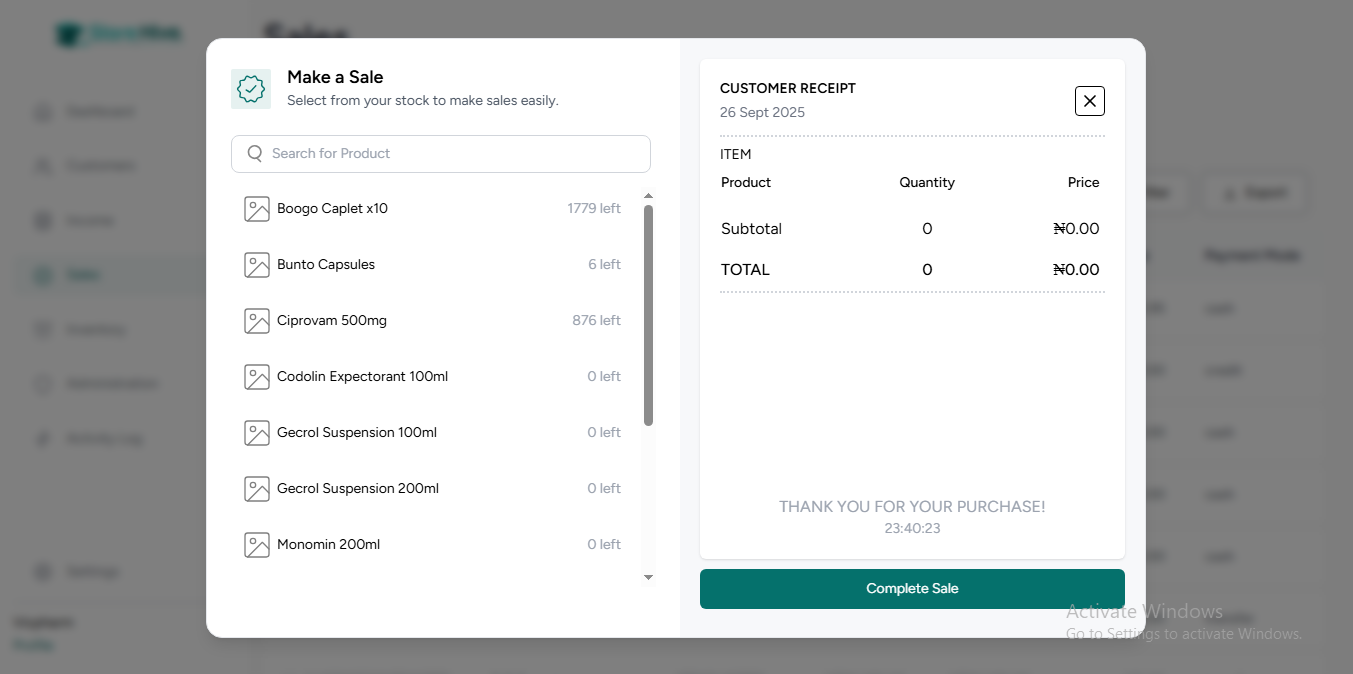Dismiss the receipt using the X button
Viewport: 1353px width, 674px height.
pos(1089,101)
